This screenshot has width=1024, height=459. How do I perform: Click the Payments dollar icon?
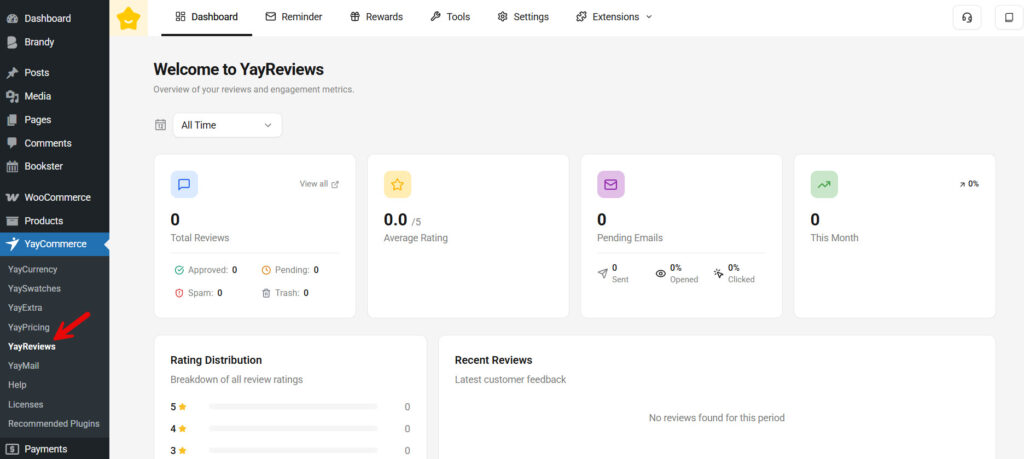click(x=12, y=449)
